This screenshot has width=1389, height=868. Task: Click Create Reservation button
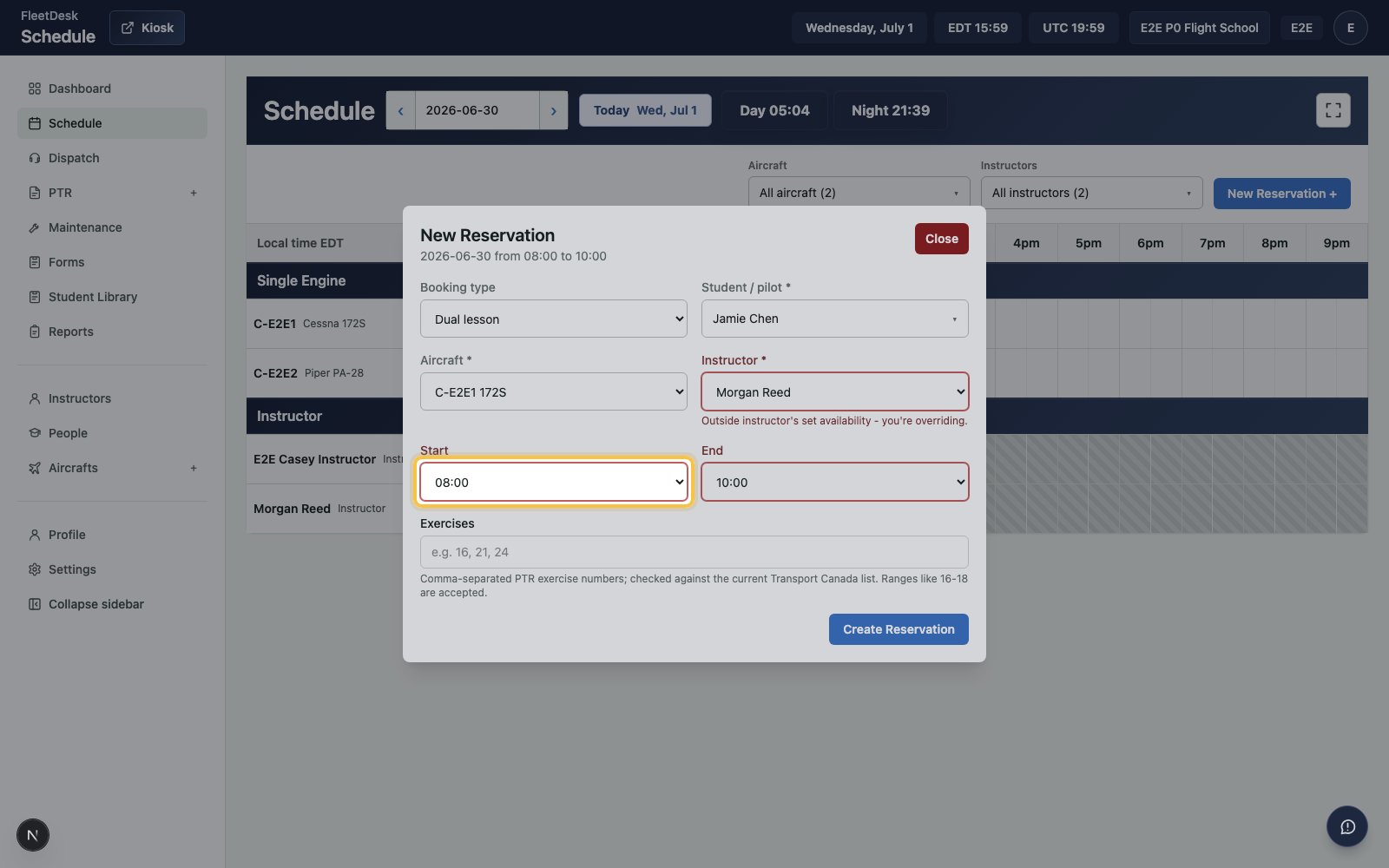(x=899, y=629)
